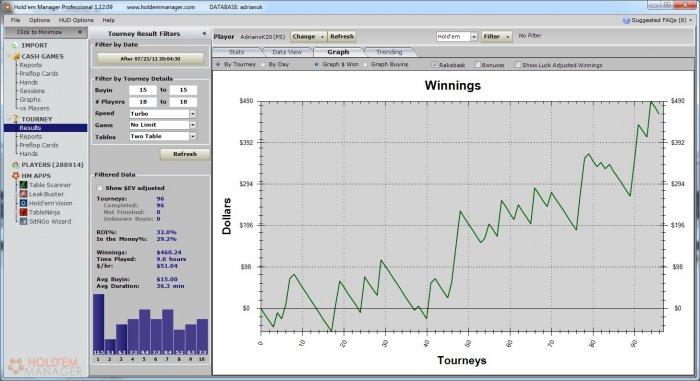The height and width of the screenshot is (381, 700).
Task: Select the By Tourney radio button
Action: coord(218,64)
